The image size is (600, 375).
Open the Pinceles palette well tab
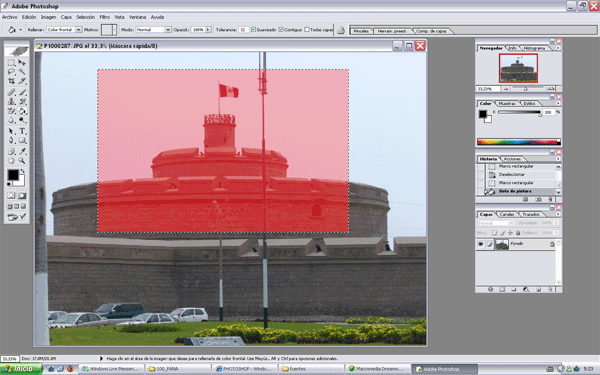[361, 31]
